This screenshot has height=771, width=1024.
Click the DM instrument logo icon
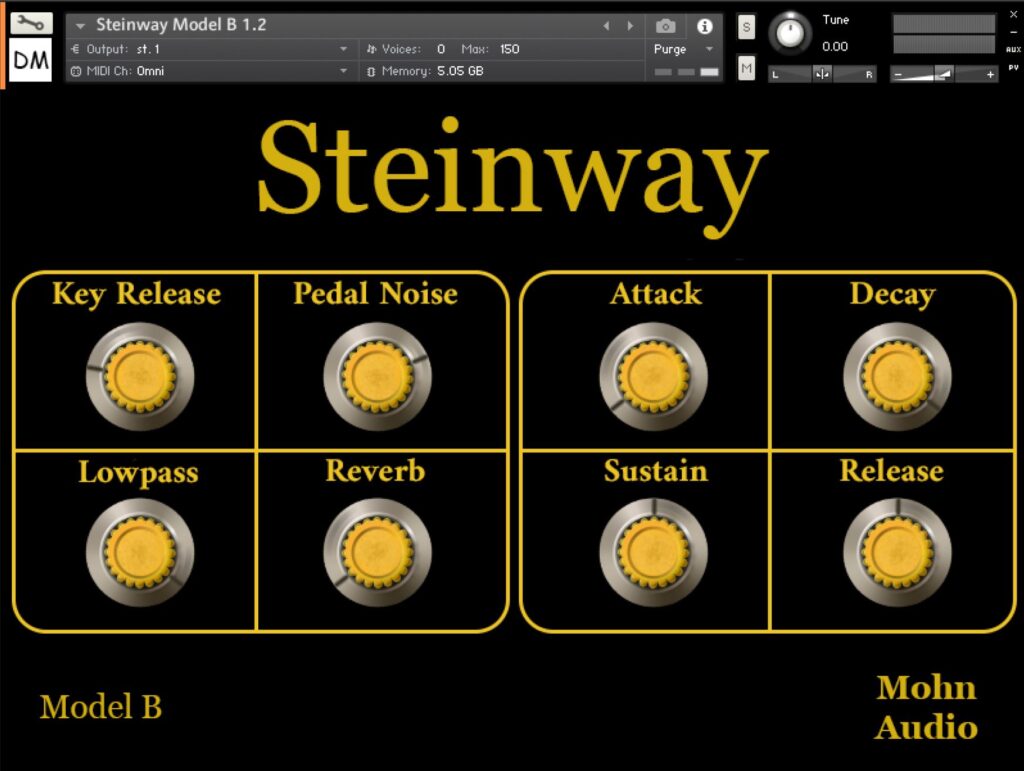(x=31, y=60)
